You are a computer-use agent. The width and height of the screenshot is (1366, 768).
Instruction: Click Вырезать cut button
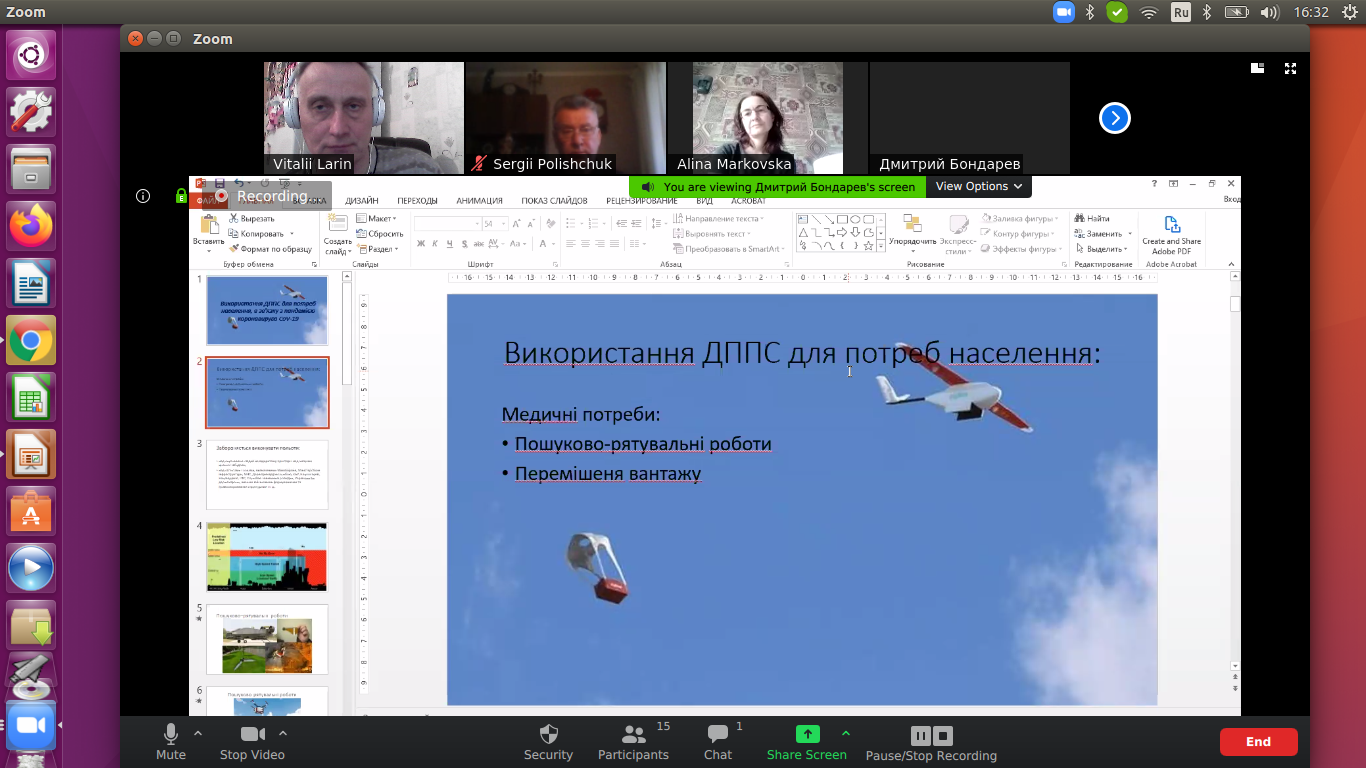coord(251,218)
